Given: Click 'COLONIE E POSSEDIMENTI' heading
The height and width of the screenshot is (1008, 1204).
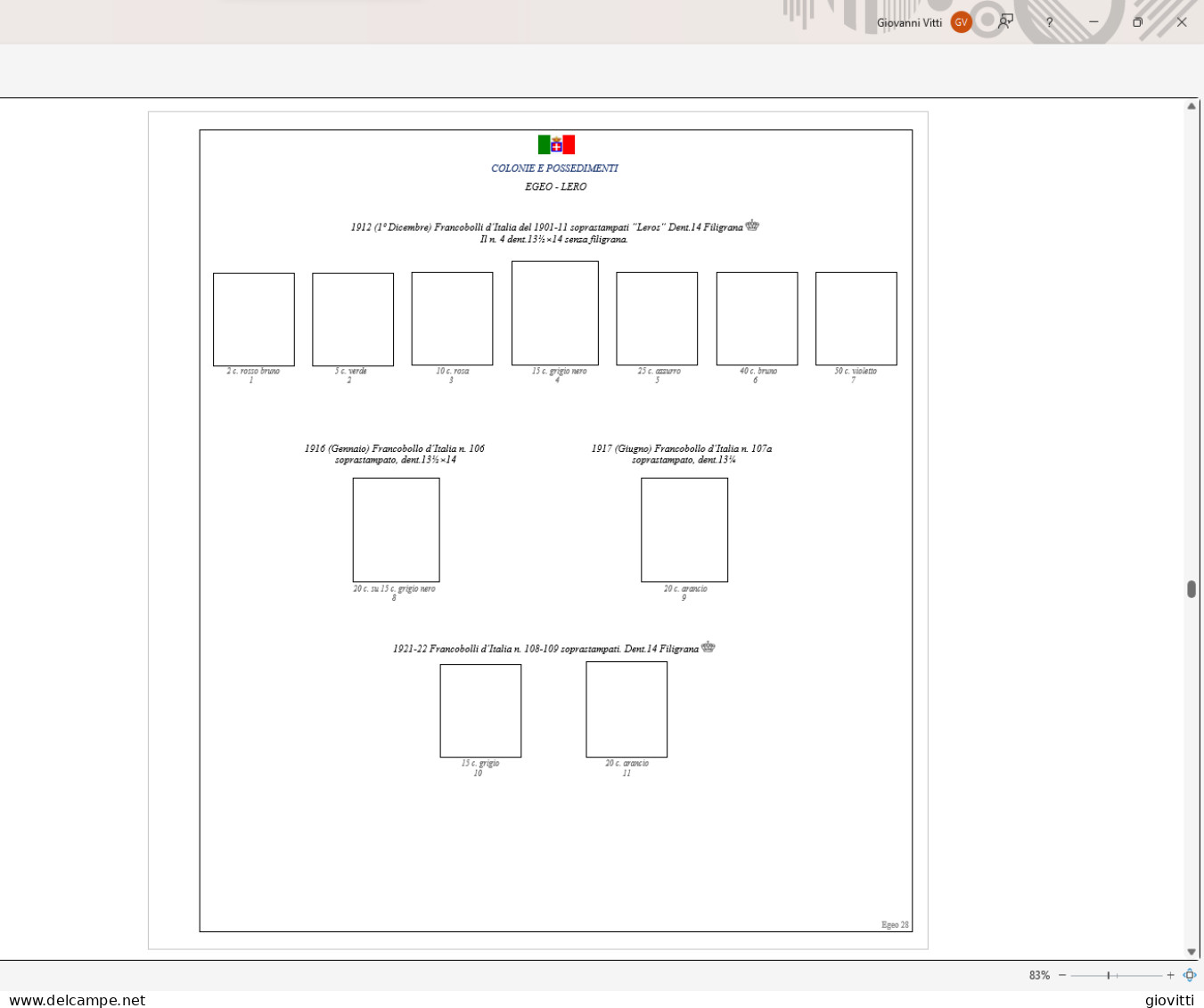Looking at the screenshot, I should tap(554, 168).
